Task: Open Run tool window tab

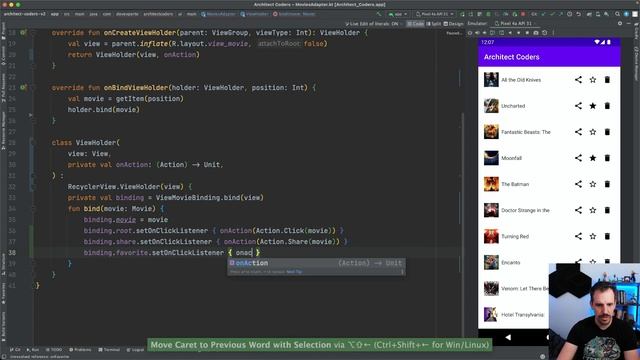Action: click(33, 350)
